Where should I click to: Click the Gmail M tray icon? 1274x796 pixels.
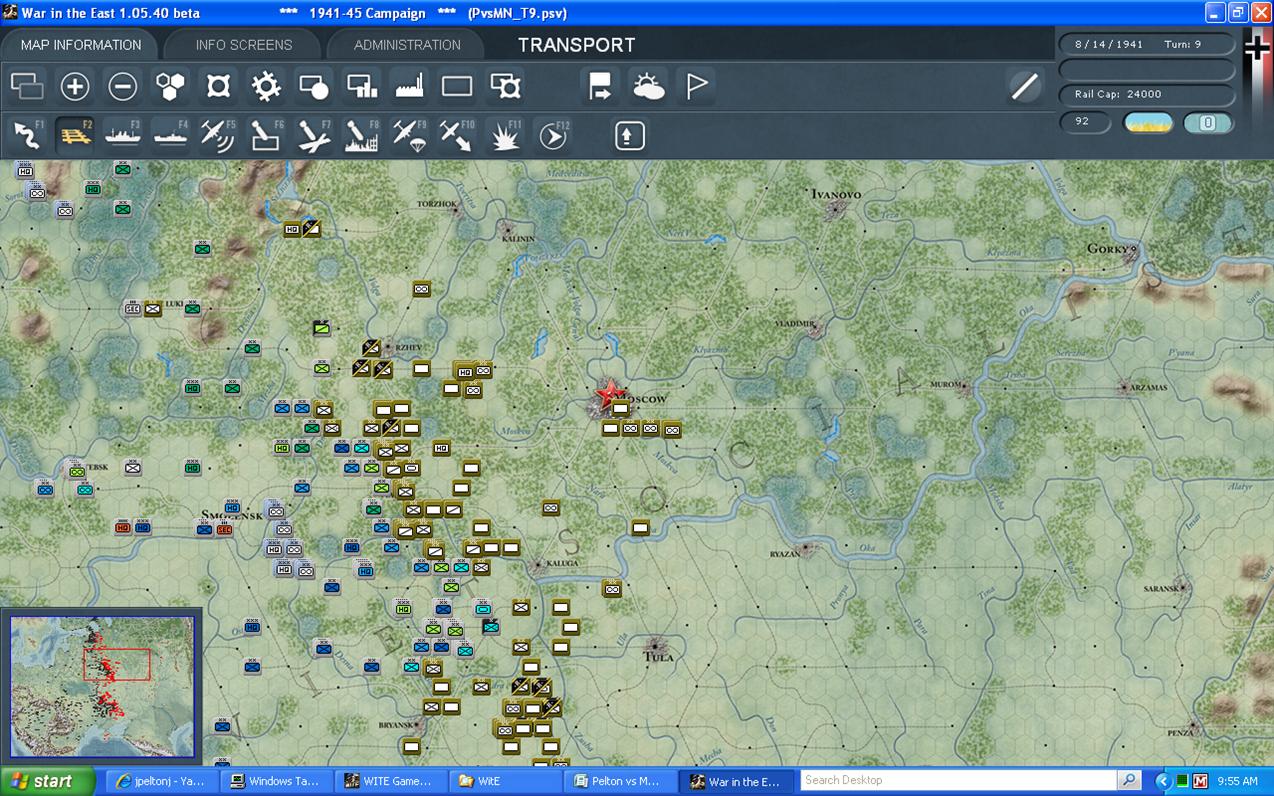tap(1201, 781)
